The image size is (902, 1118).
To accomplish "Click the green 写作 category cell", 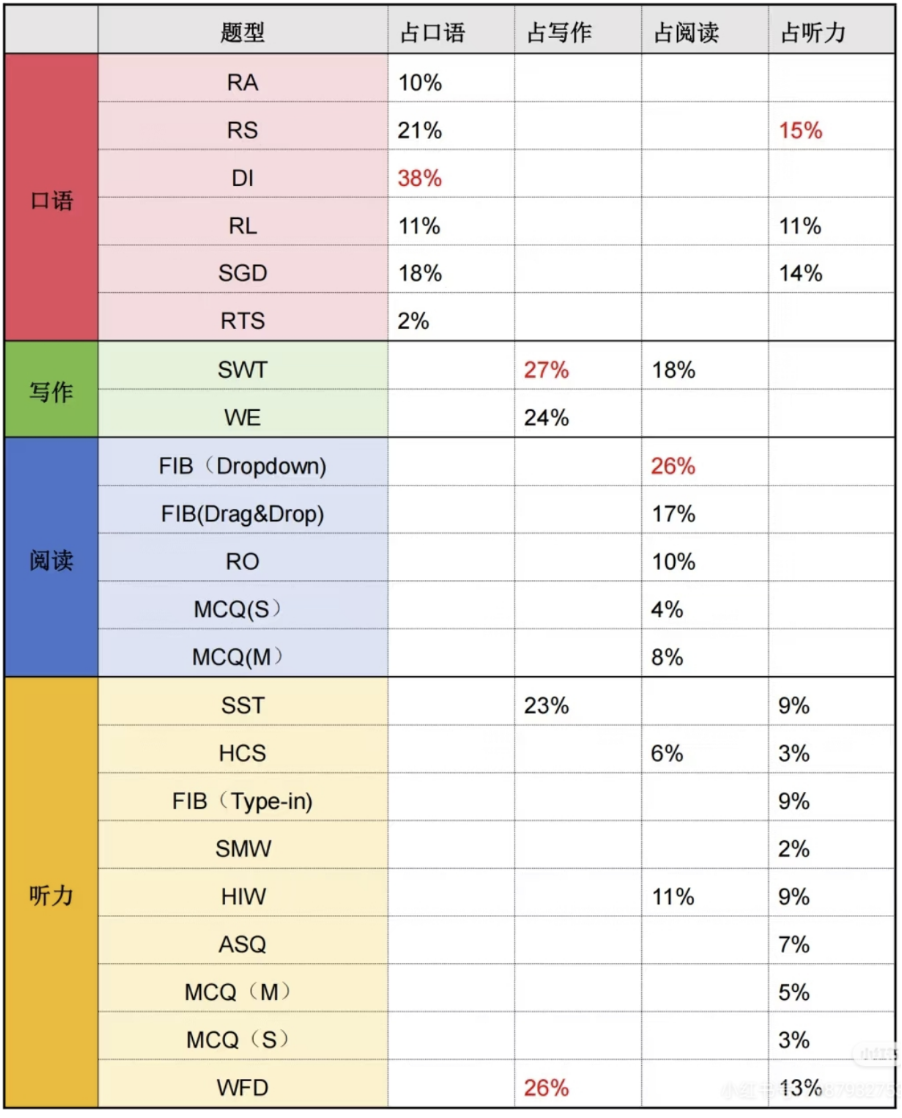I will pos(51,392).
